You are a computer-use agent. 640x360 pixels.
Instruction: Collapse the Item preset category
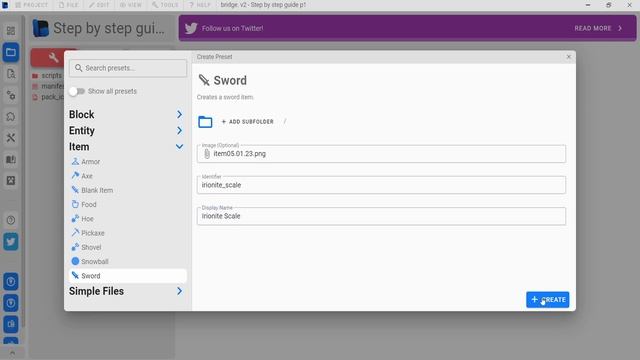pos(127,147)
